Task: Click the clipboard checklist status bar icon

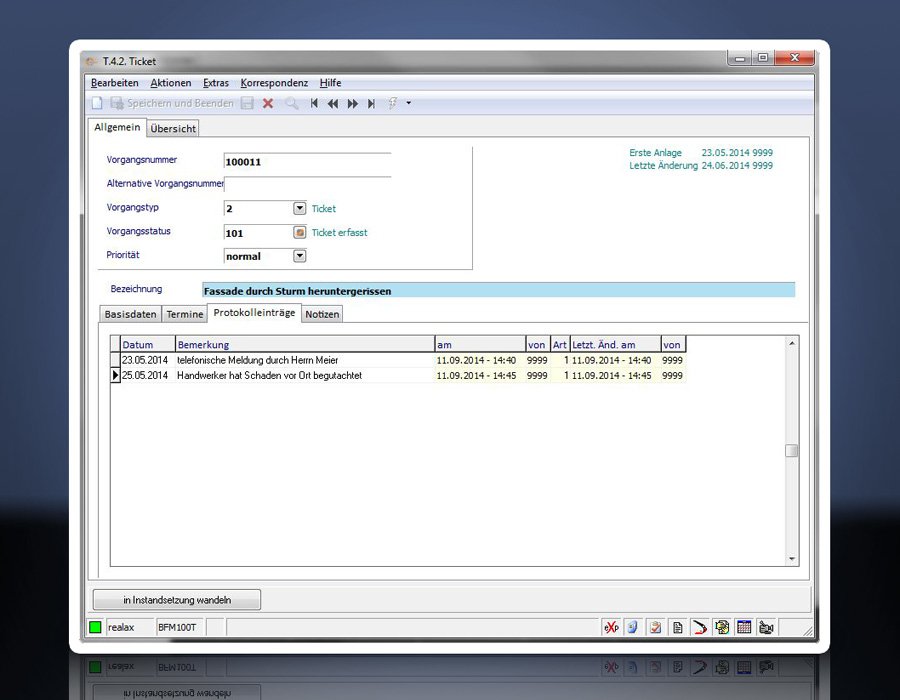Action: 655,627
